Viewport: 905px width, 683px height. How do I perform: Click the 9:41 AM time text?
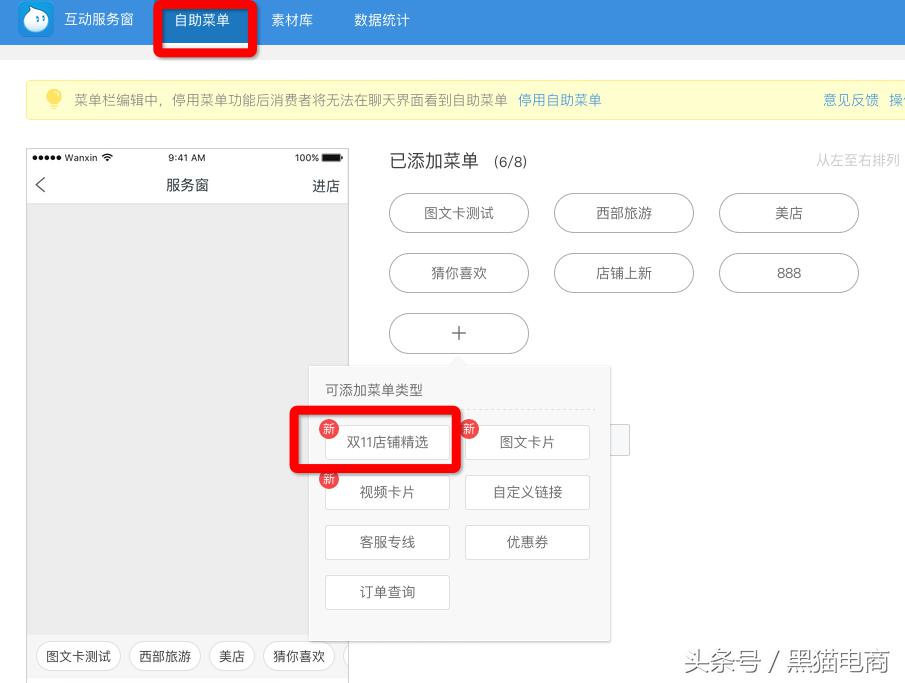(187, 158)
